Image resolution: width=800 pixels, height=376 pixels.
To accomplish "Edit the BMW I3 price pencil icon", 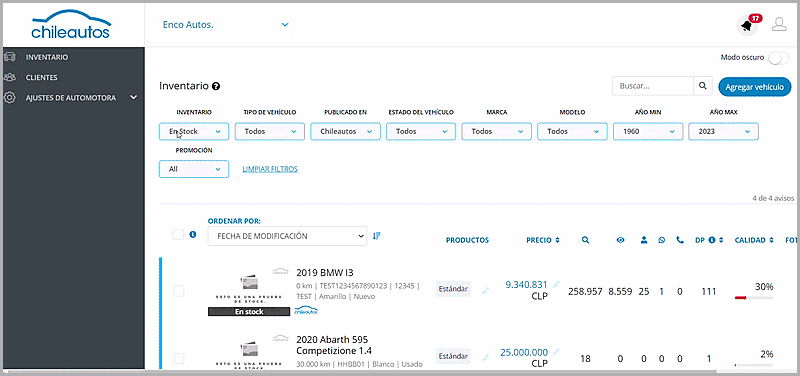I will click(x=556, y=284).
